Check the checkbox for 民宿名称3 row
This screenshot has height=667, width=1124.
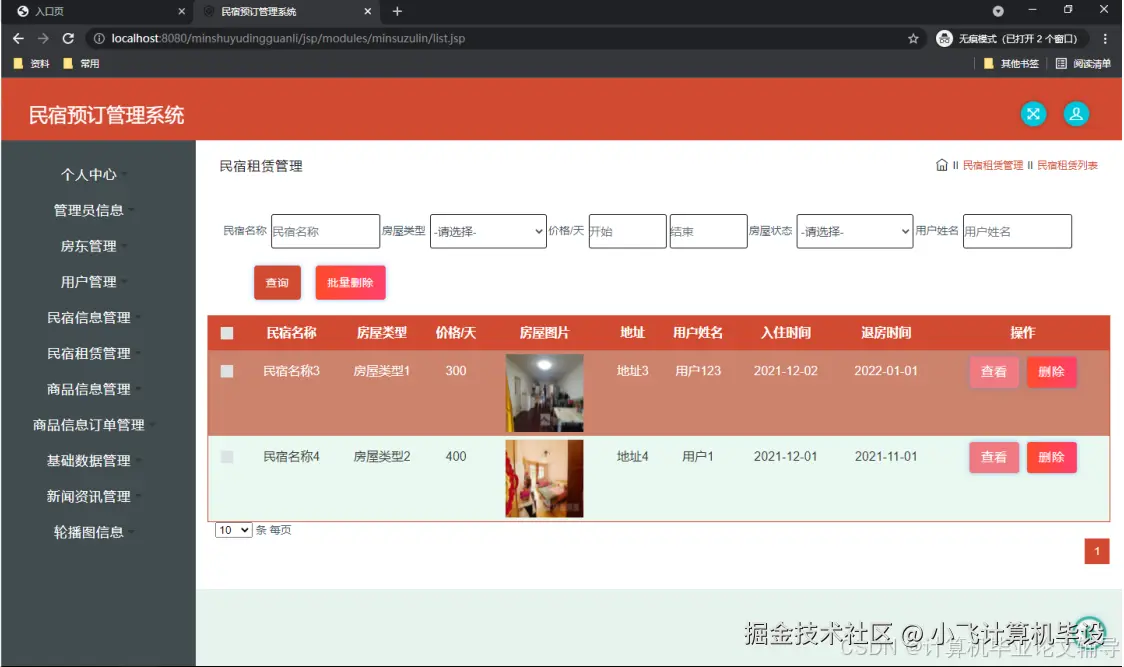coord(229,371)
